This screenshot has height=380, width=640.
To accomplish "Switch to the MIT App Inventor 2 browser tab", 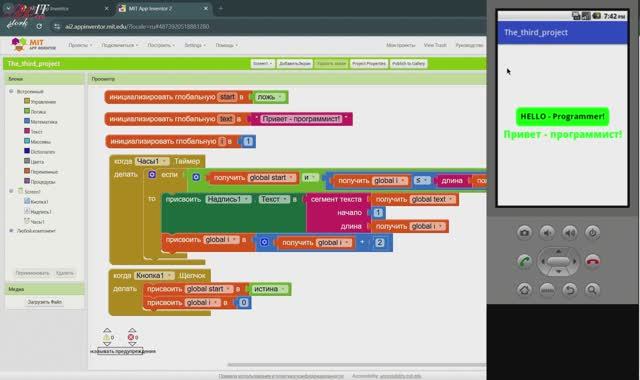I will (x=163, y=8).
